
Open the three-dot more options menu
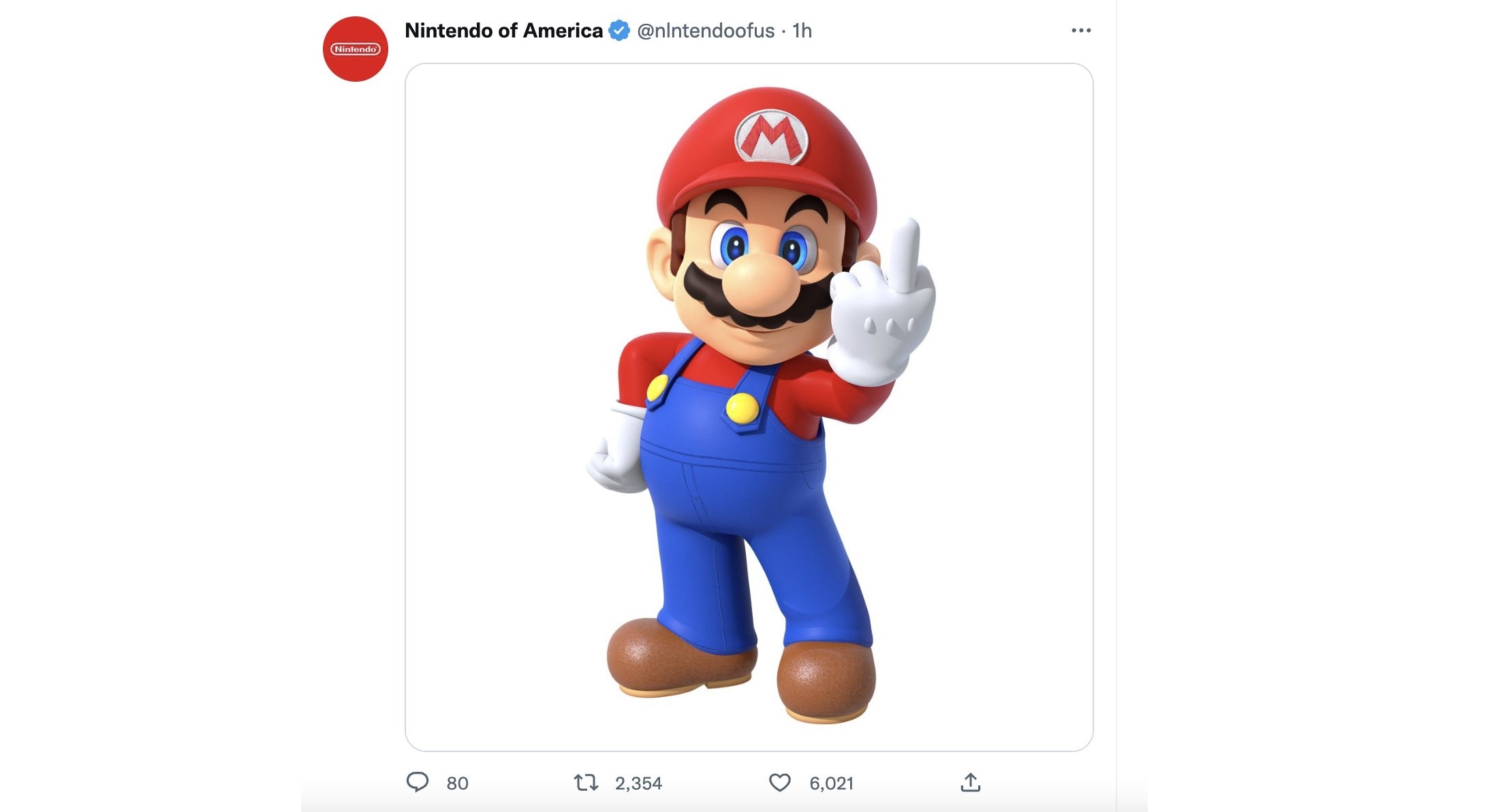tap(1081, 31)
